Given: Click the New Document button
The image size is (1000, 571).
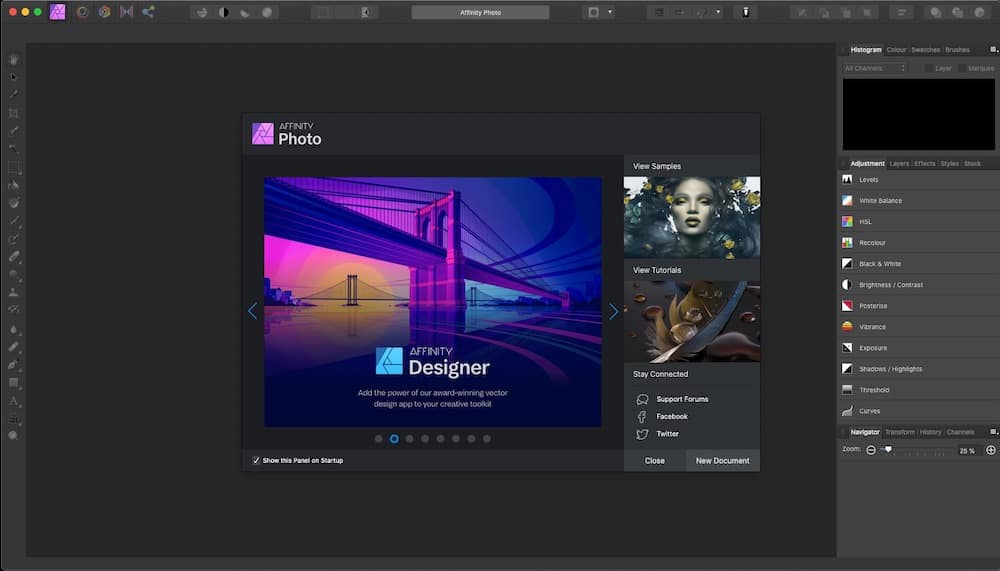Looking at the screenshot, I should click(x=723, y=461).
